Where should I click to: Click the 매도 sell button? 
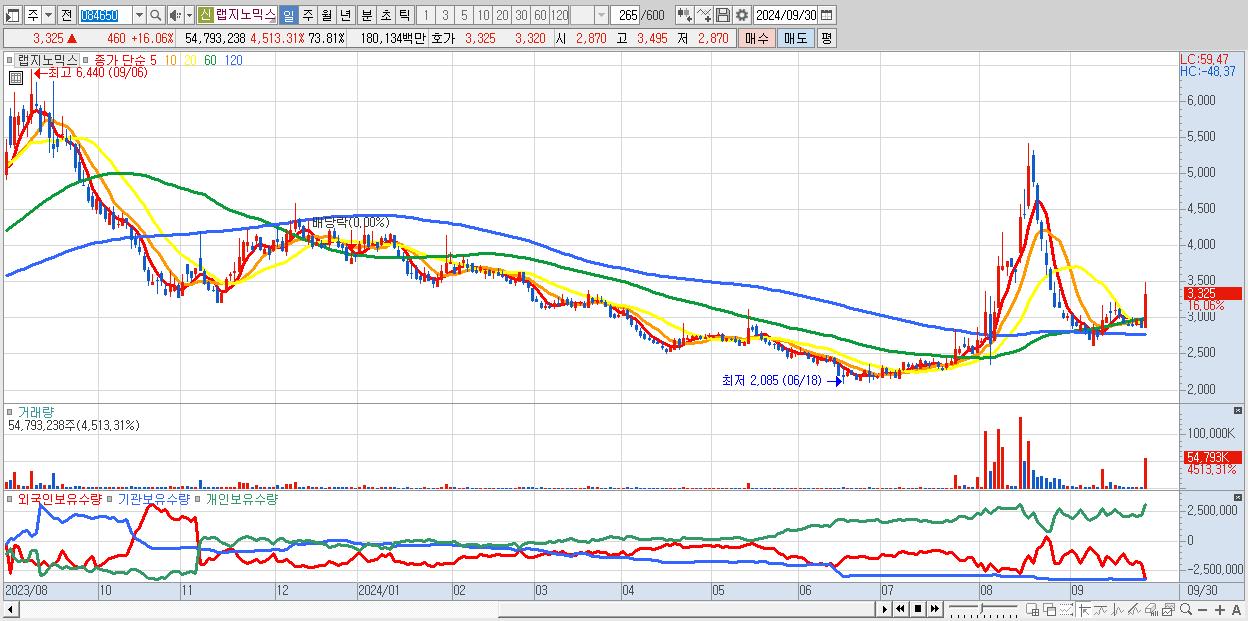(796, 38)
